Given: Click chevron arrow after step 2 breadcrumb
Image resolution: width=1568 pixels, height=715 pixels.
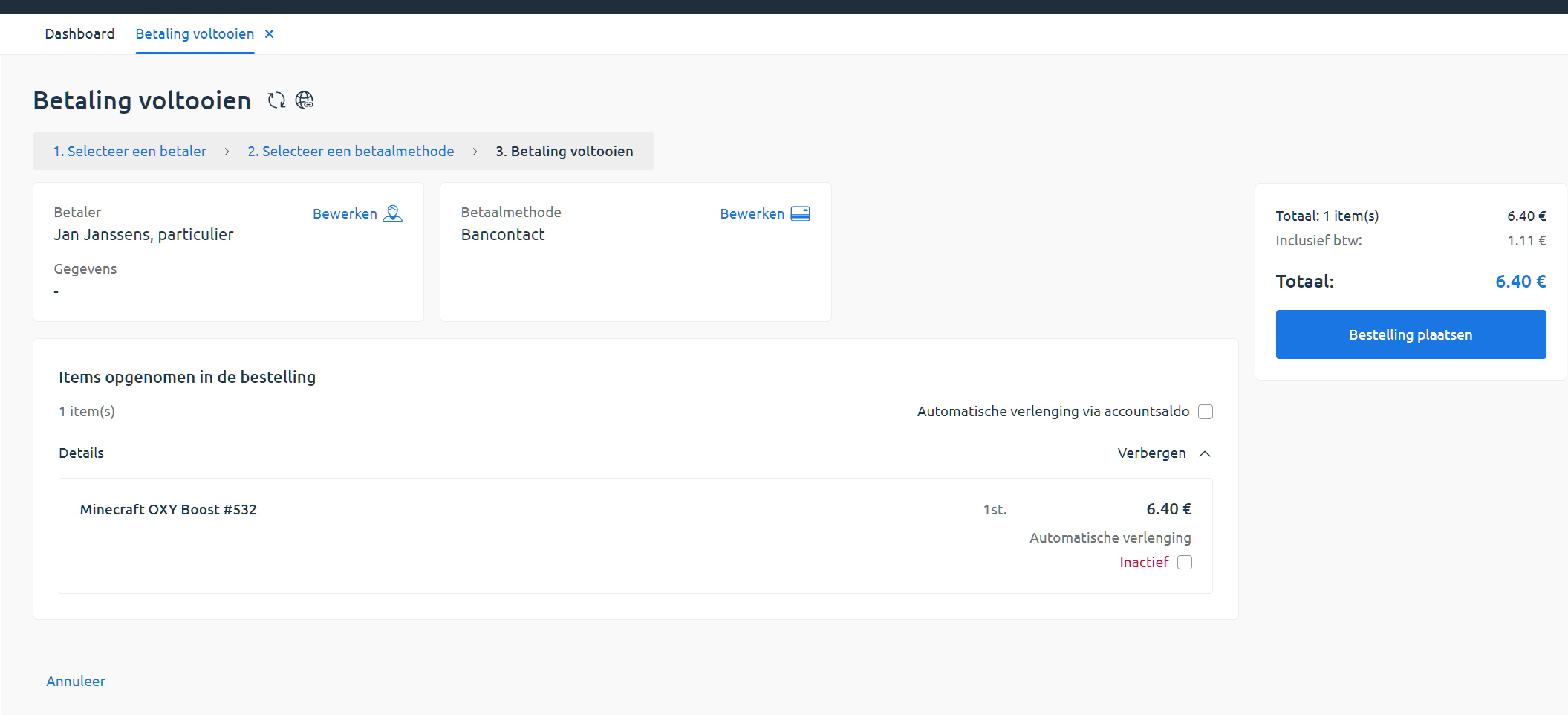Looking at the screenshot, I should 475,152.
